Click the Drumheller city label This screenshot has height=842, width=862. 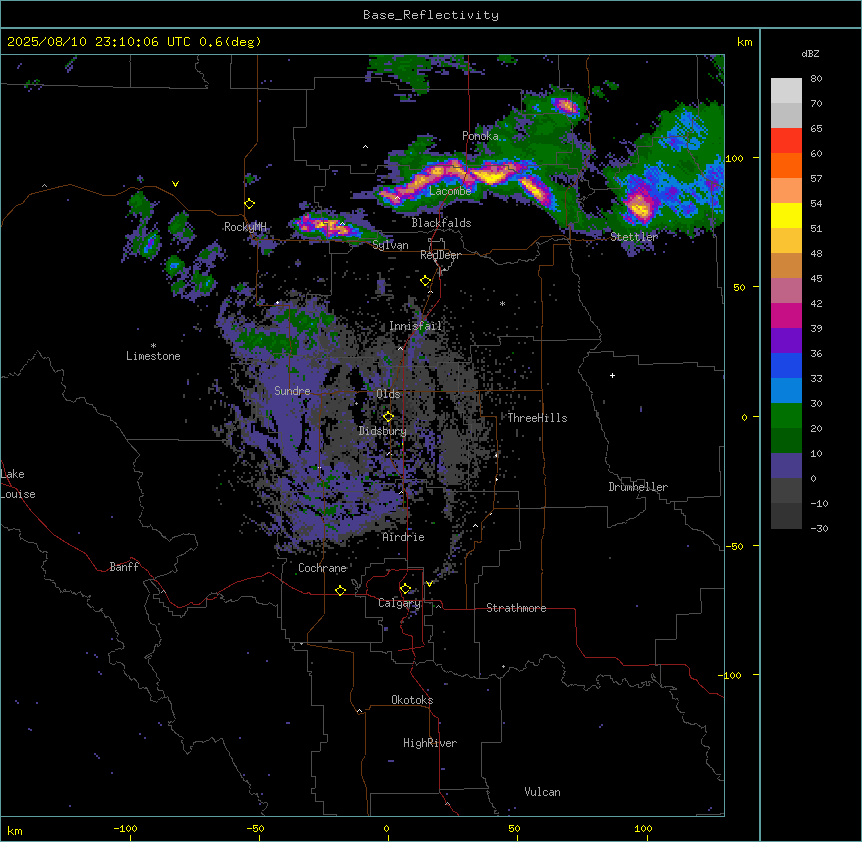638,487
